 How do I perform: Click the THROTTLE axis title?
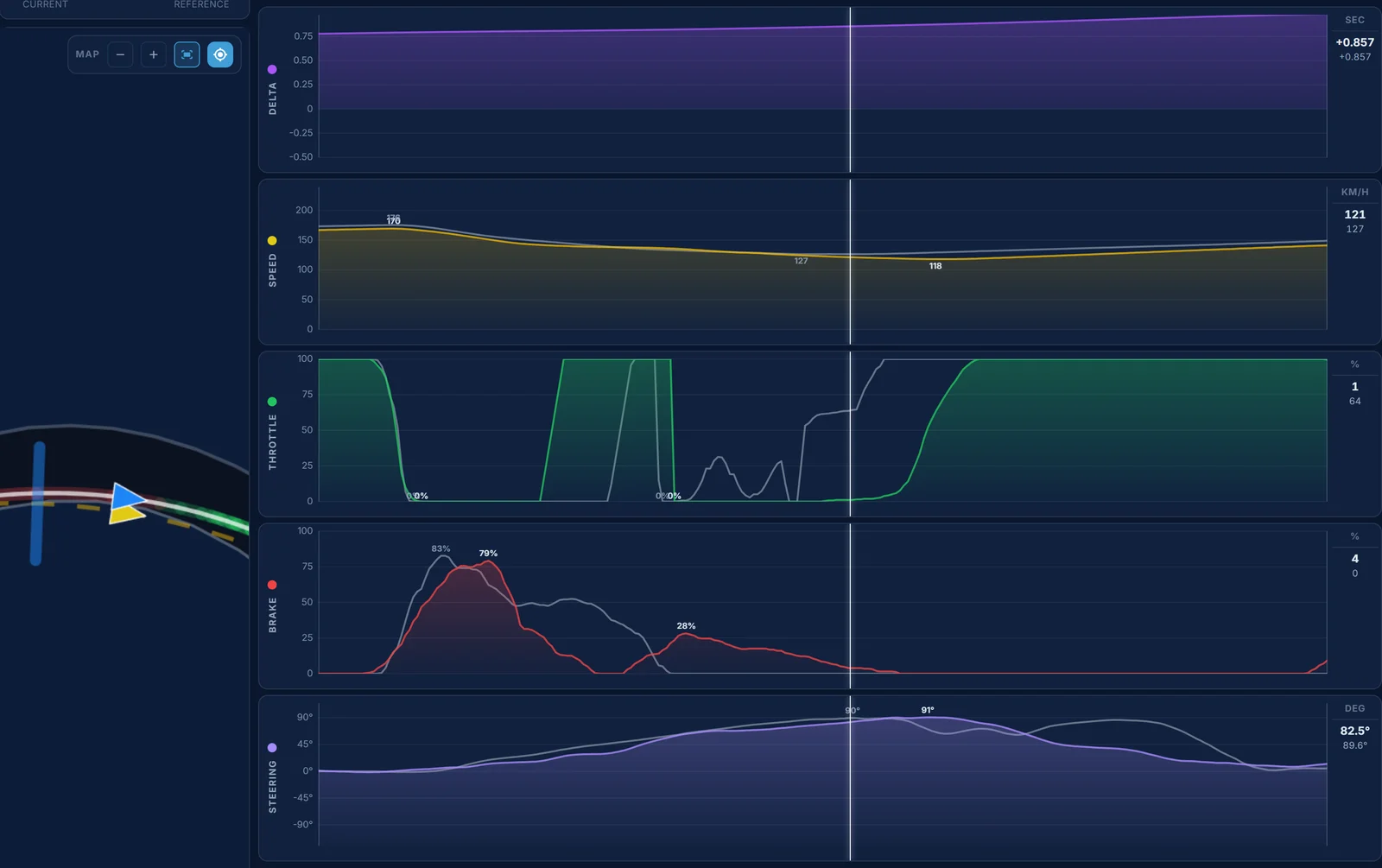tap(273, 441)
